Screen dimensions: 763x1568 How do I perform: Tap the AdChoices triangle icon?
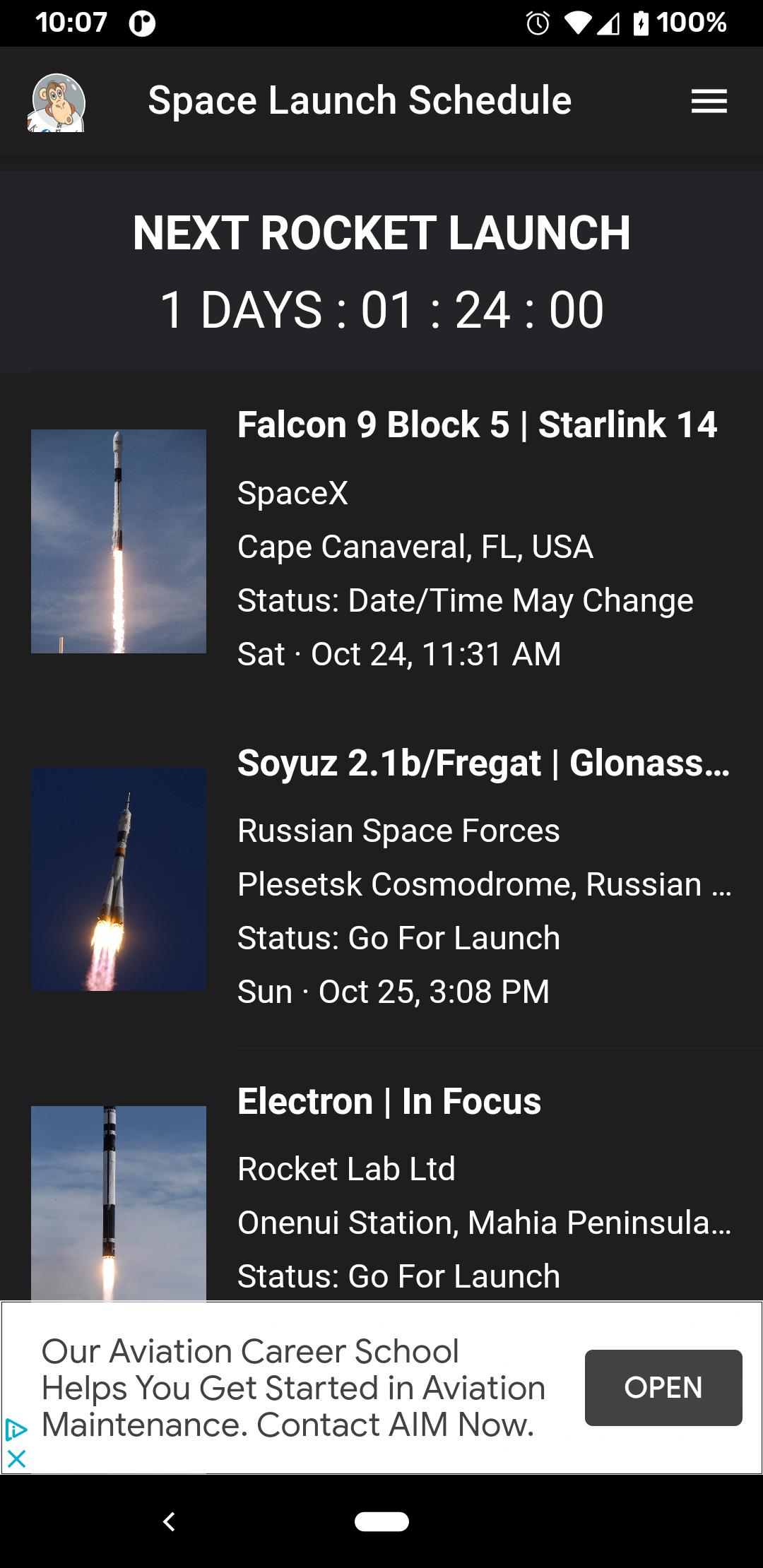tap(16, 1430)
